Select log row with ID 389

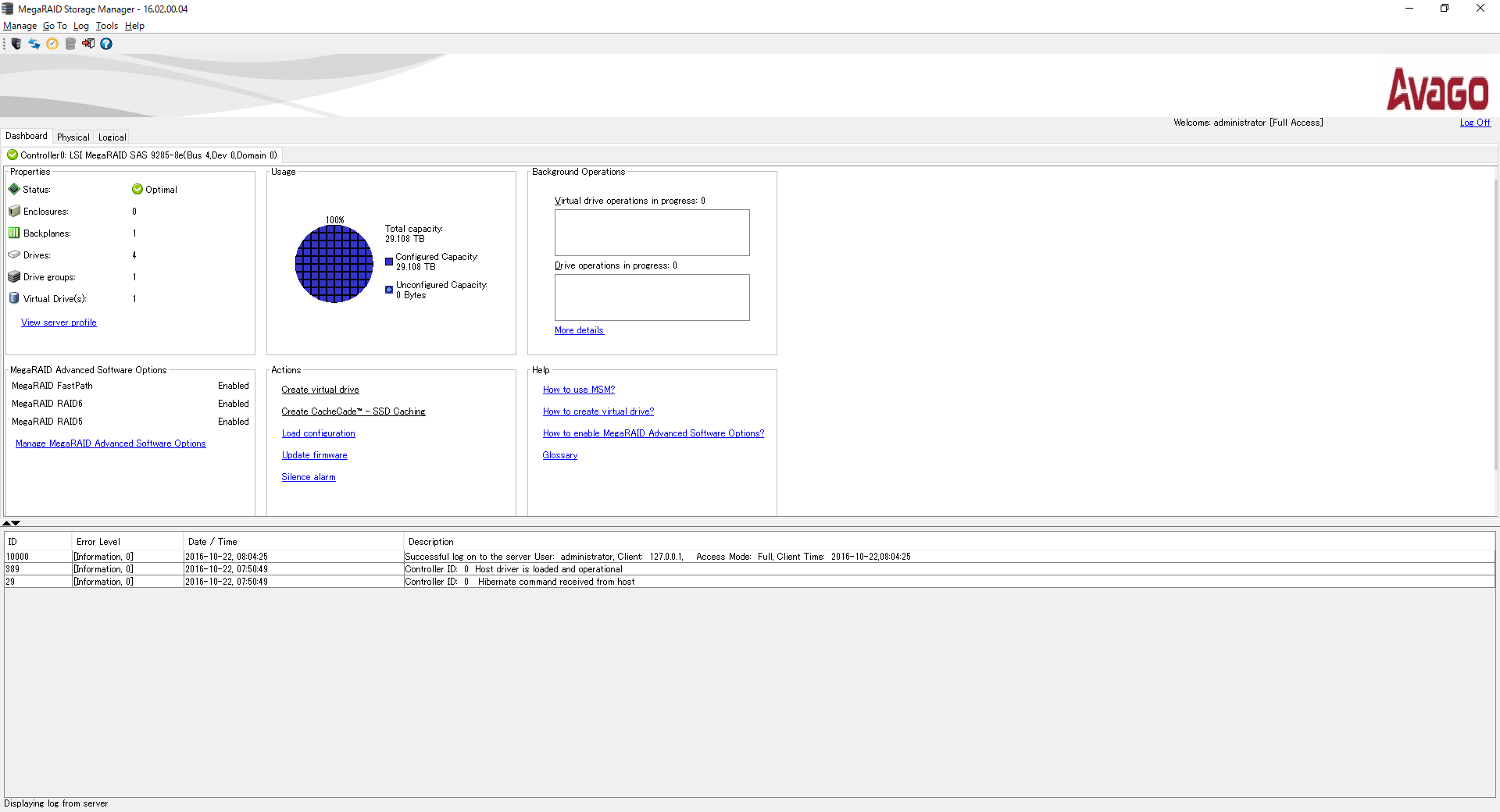[750, 569]
